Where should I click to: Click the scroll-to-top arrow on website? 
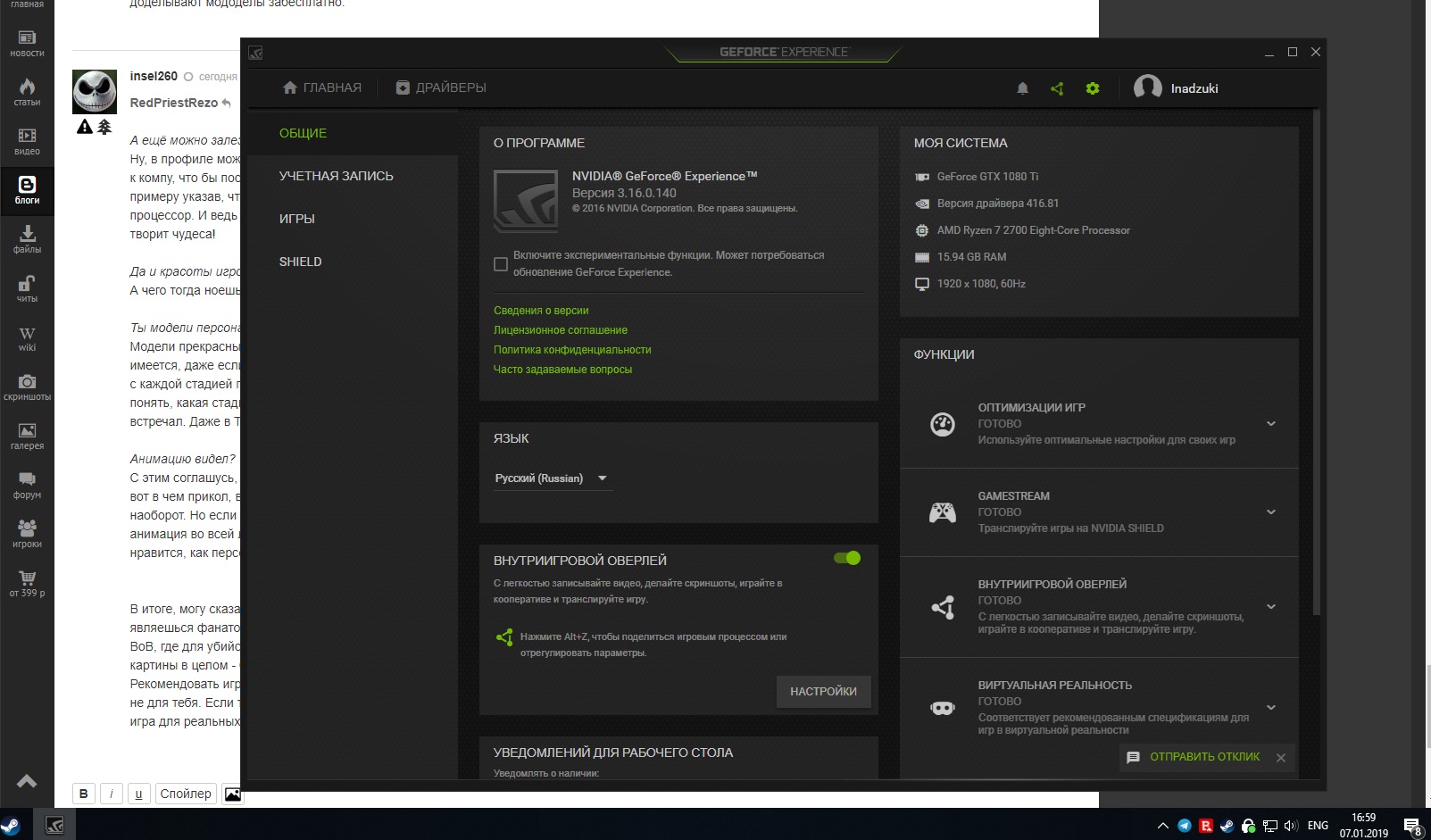coord(27,782)
